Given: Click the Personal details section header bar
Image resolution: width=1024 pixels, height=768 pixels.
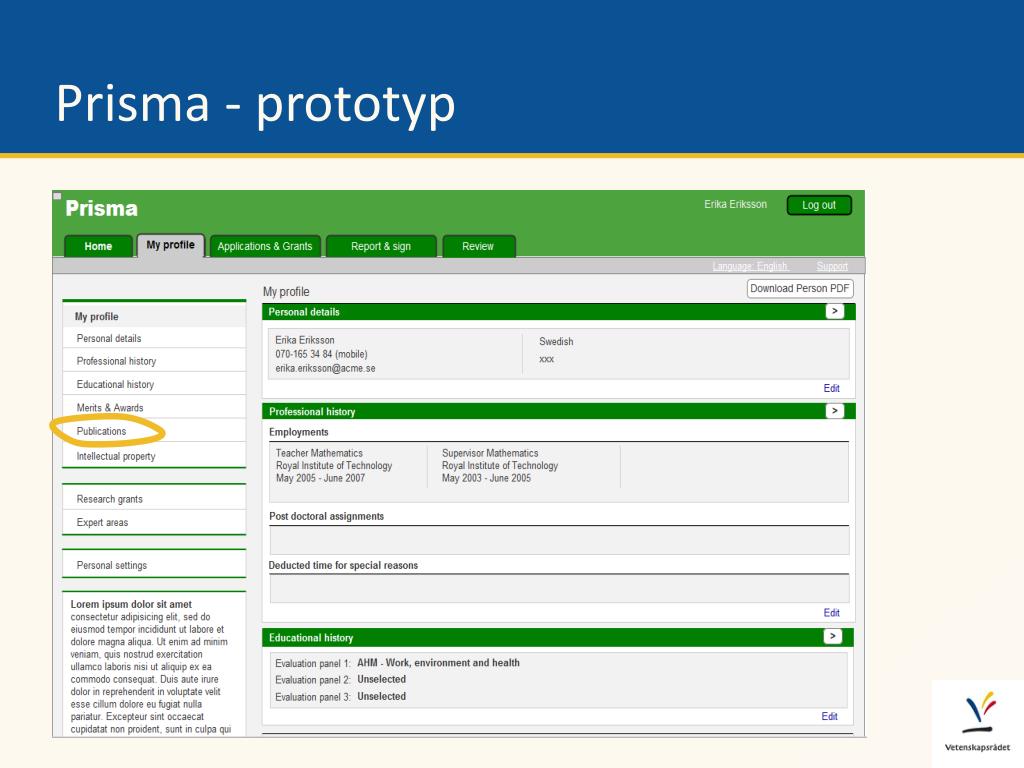Looking at the screenshot, I should tap(558, 312).
